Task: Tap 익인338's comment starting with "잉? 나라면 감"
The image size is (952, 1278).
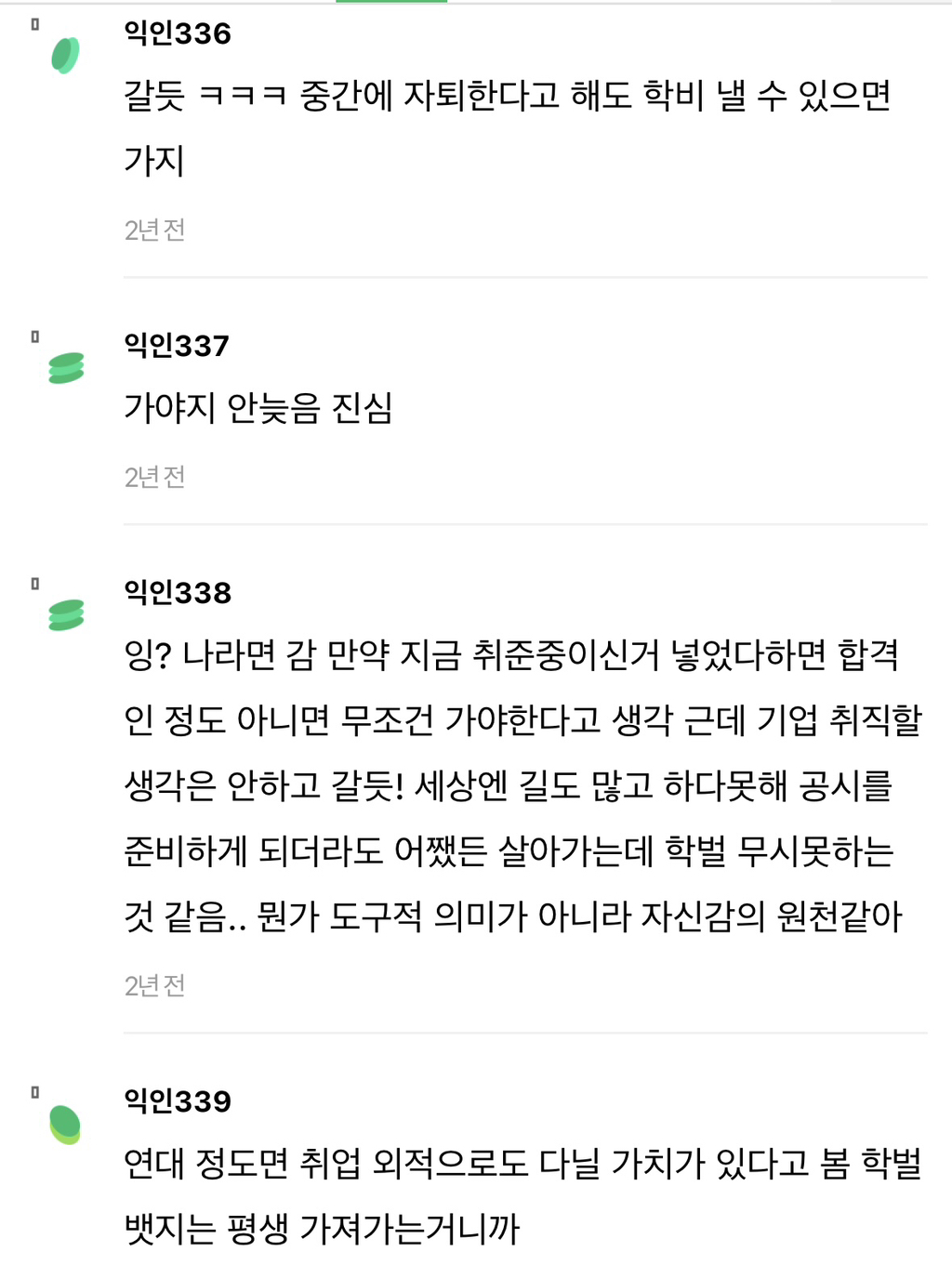Action: coord(521,785)
